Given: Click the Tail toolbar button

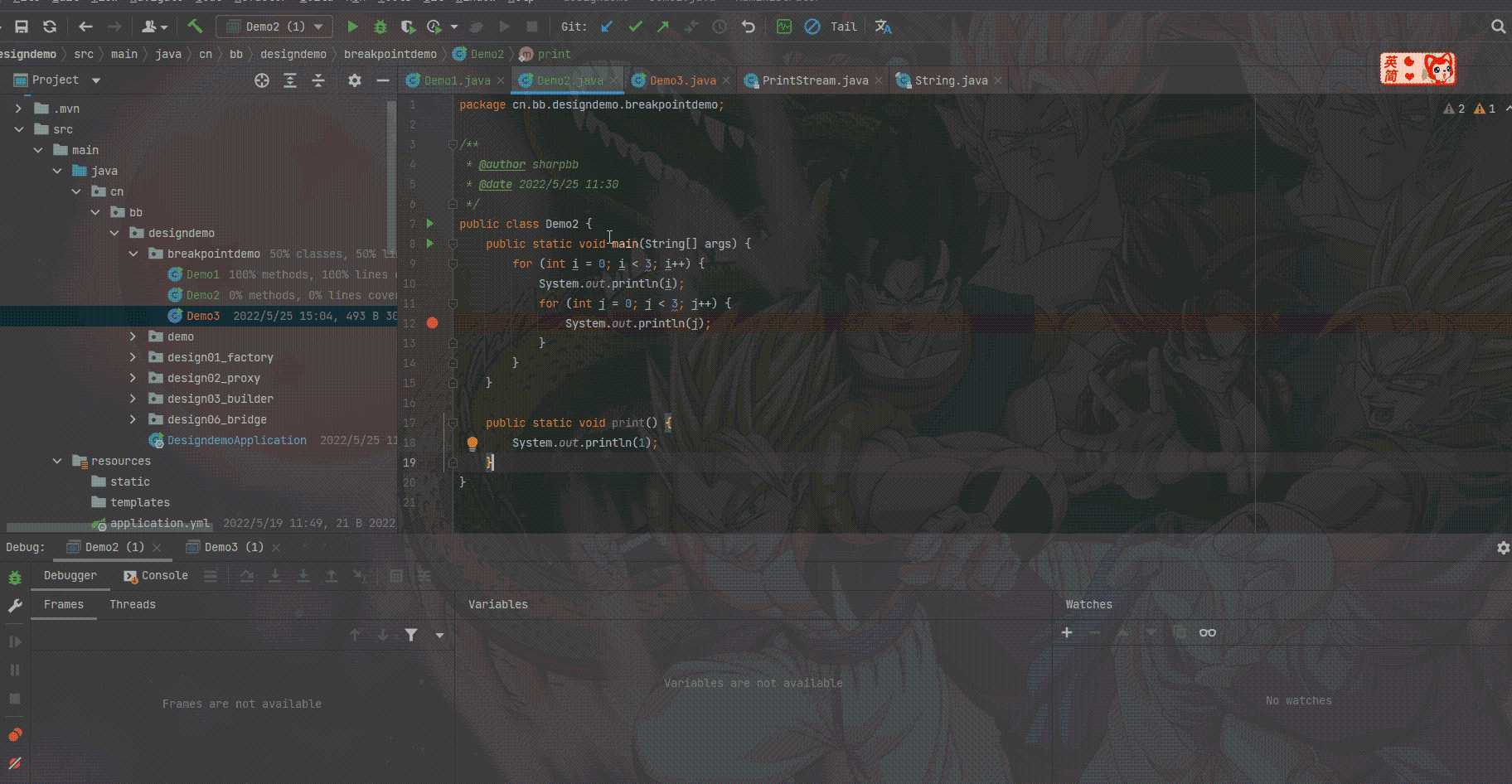Looking at the screenshot, I should tap(844, 27).
